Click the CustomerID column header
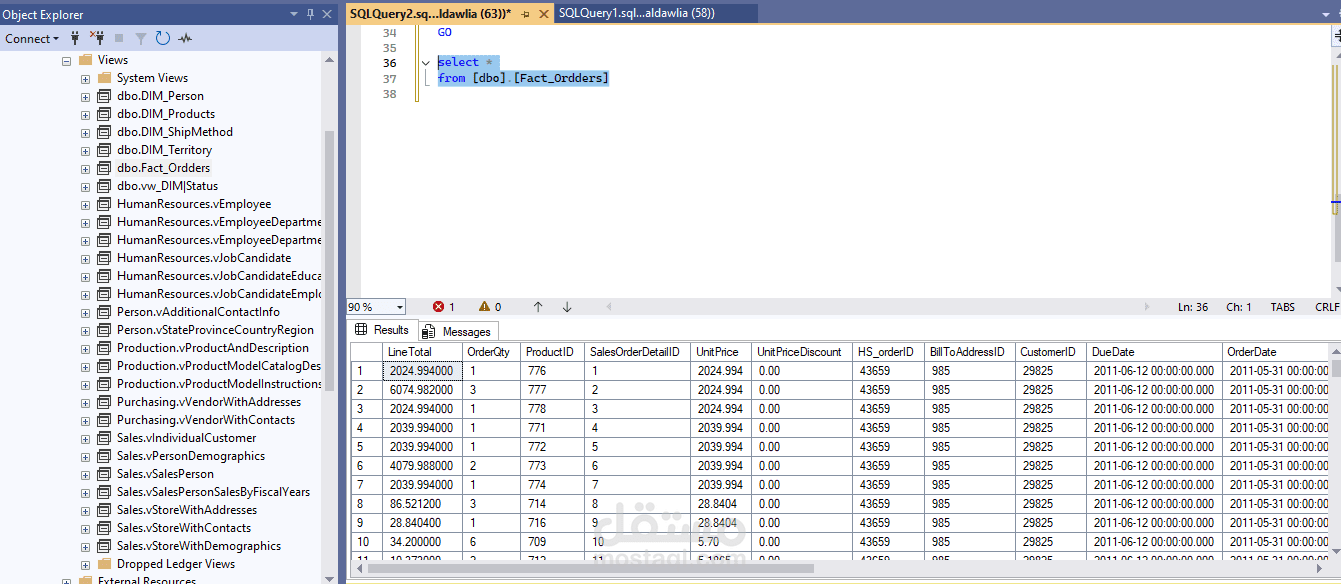The image size is (1341, 584). tap(1051, 352)
